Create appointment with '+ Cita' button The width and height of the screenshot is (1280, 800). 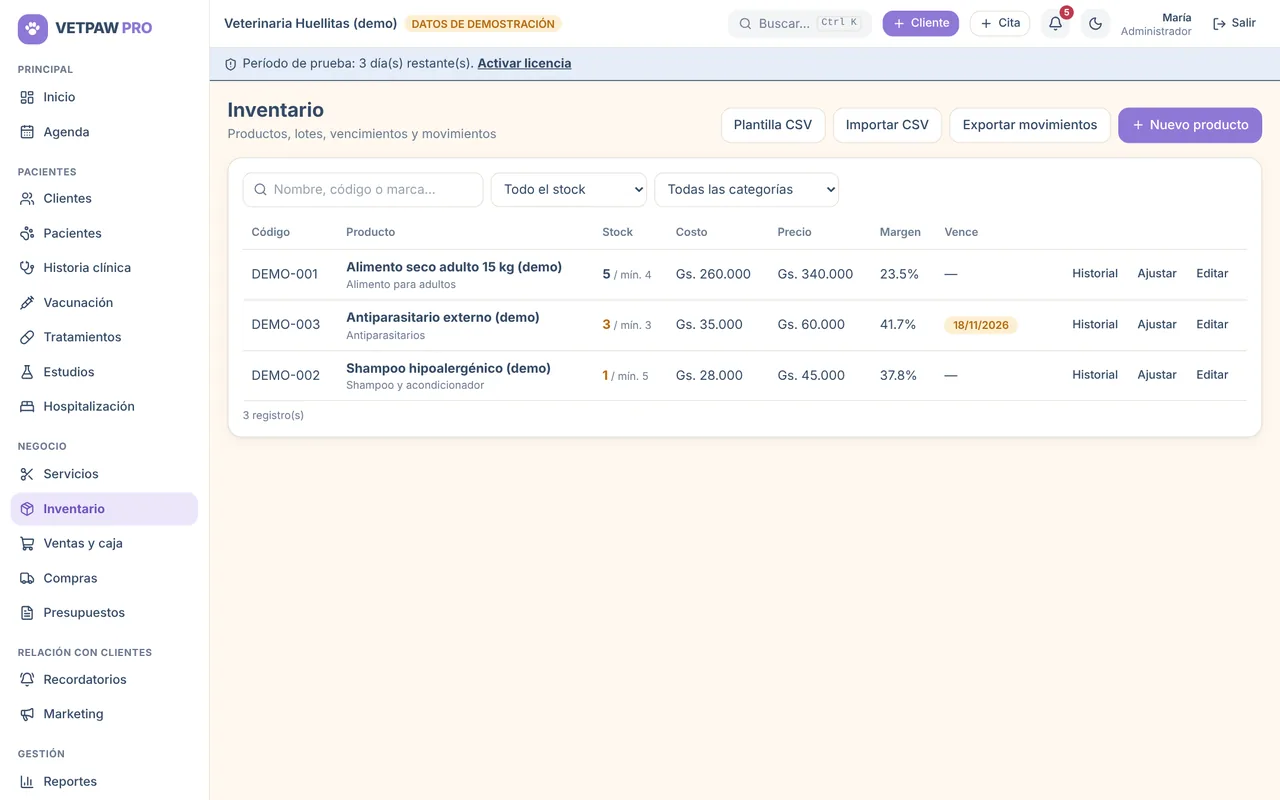(x=1000, y=23)
